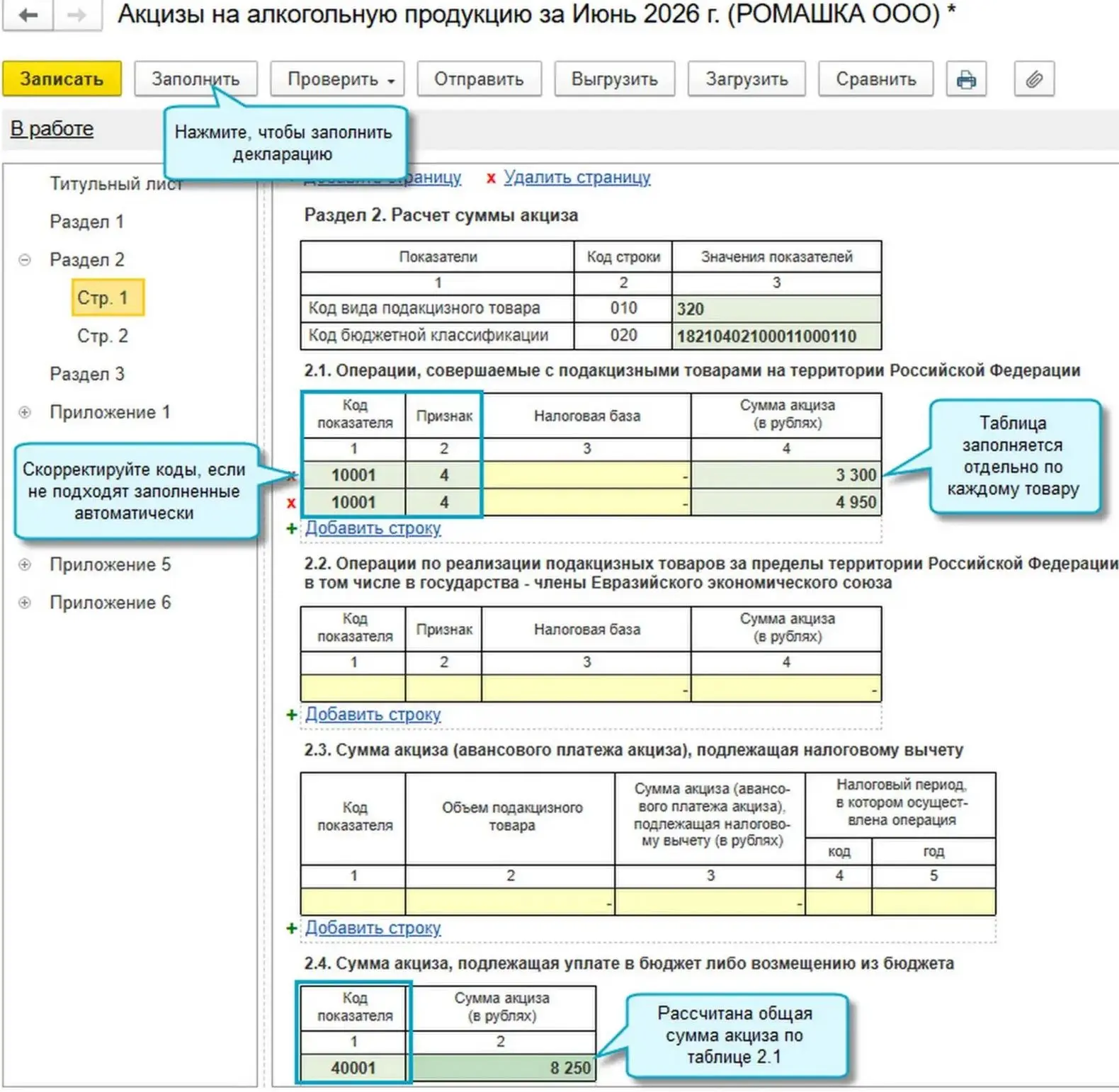
Task: Click Налоговая база cell in the 3 300 row
Action: coord(586,475)
